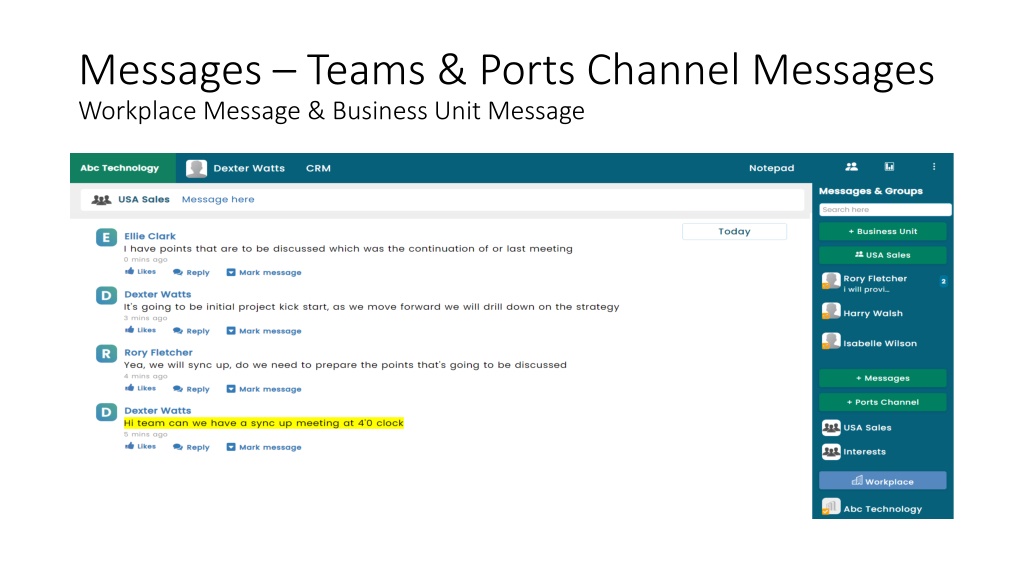Image resolution: width=1024 pixels, height=576 pixels.
Task: Open the CRM menu item
Action: (x=318, y=168)
